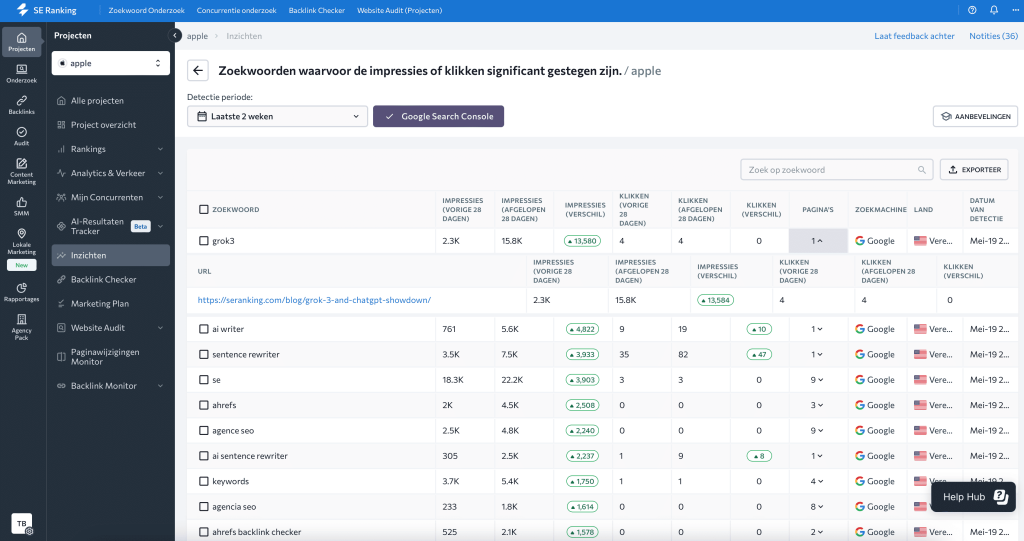Check the ahrefs row checkbox

pos(204,405)
